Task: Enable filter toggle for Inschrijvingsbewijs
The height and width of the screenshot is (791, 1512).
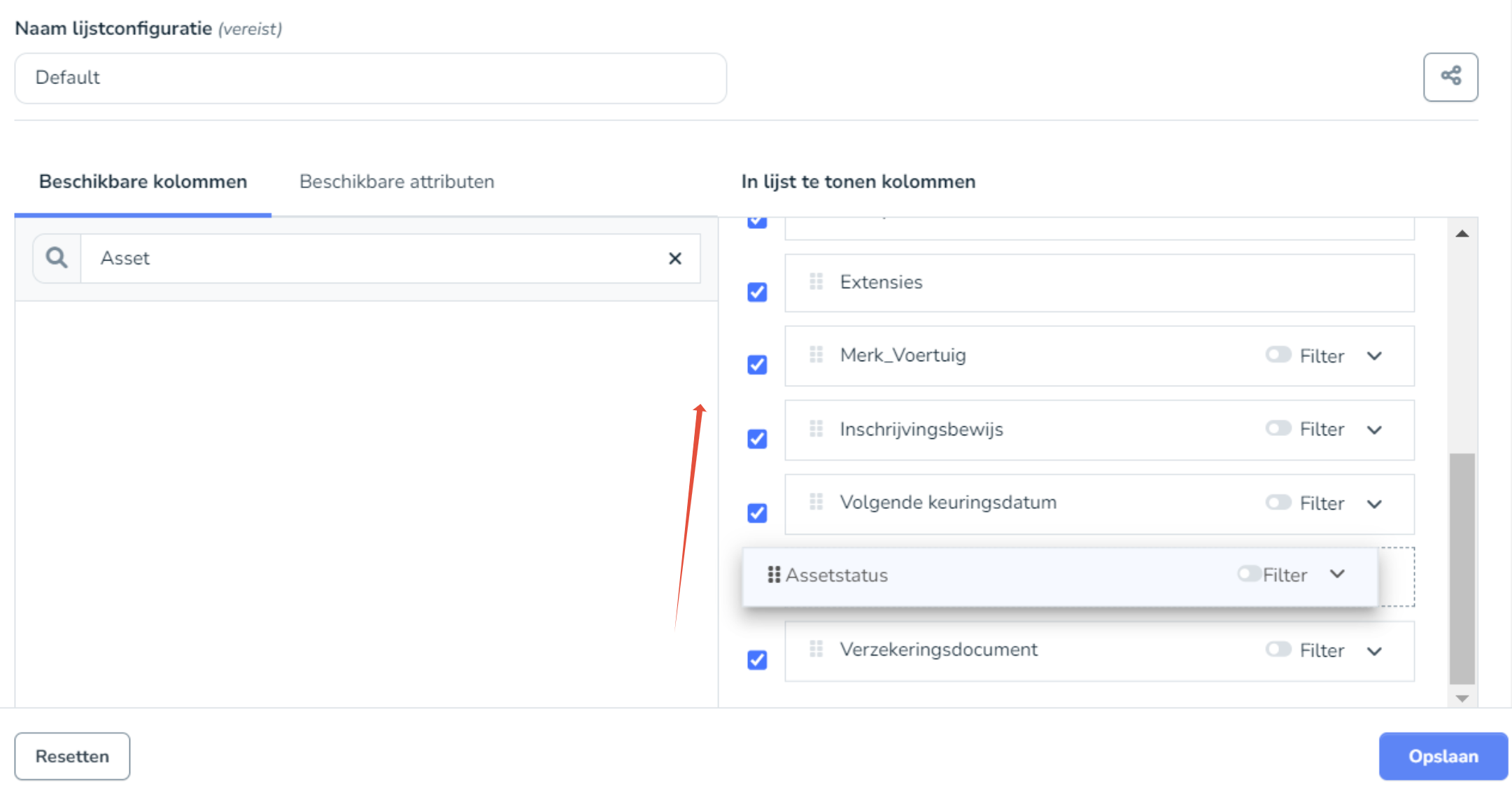Action: coord(1278,428)
